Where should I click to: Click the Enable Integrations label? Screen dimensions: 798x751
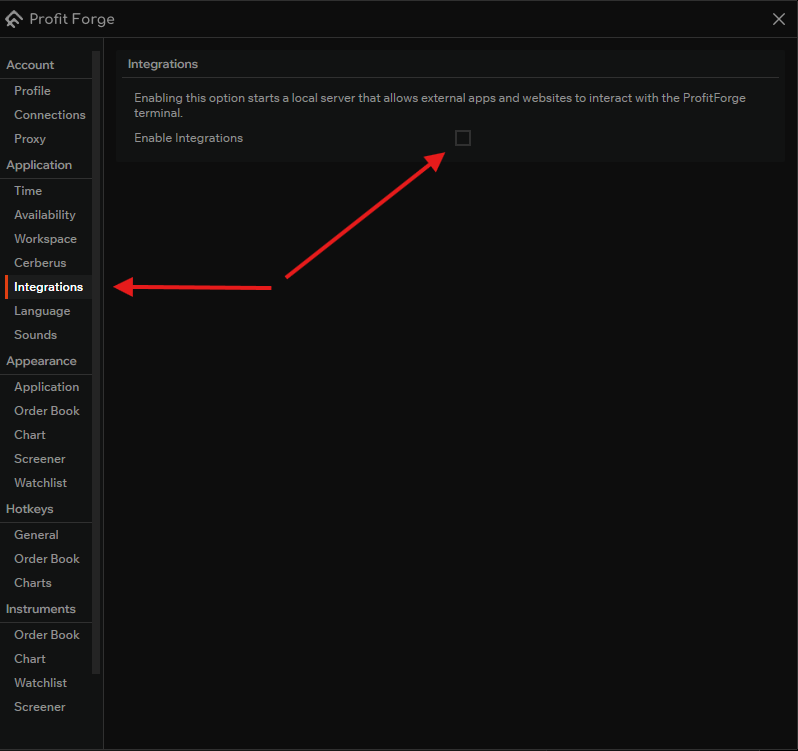(188, 138)
